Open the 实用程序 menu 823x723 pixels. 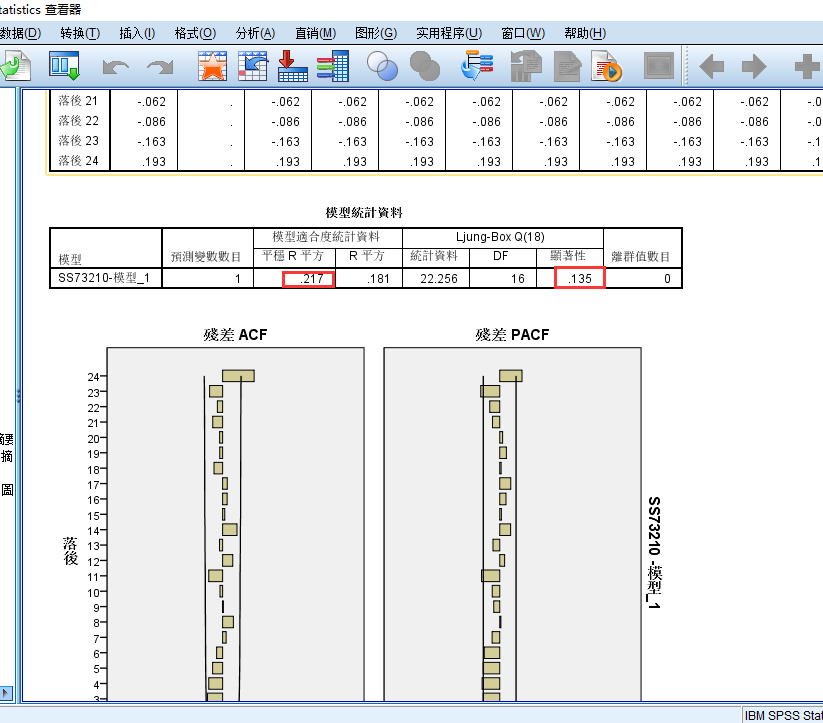coord(451,33)
